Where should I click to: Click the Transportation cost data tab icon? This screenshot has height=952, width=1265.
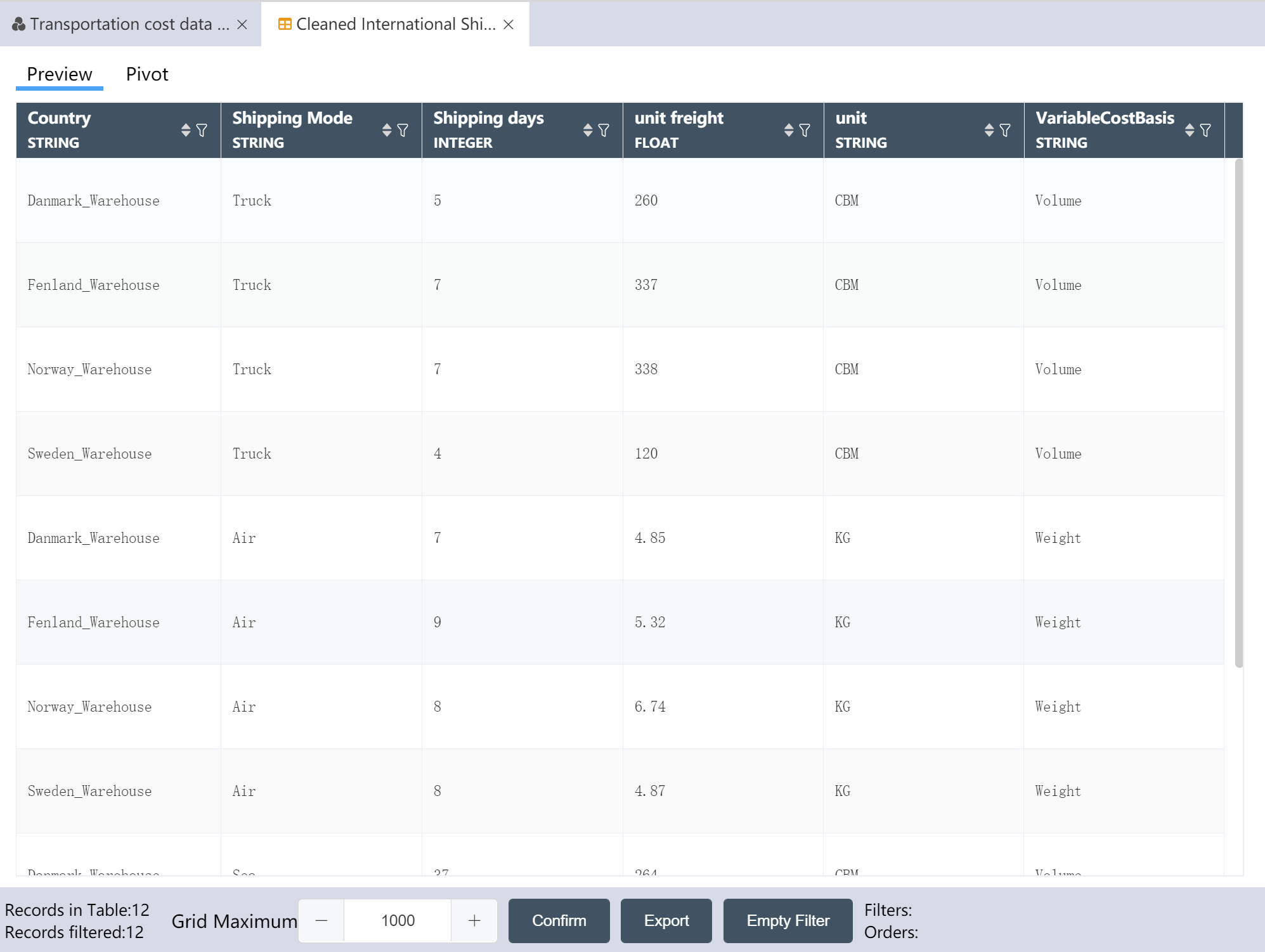[x=19, y=24]
